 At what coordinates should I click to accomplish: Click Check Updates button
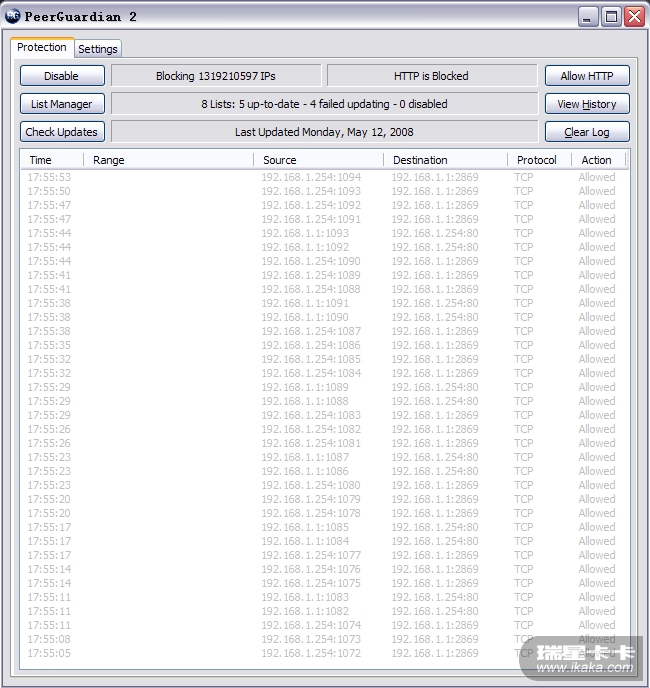pos(62,132)
